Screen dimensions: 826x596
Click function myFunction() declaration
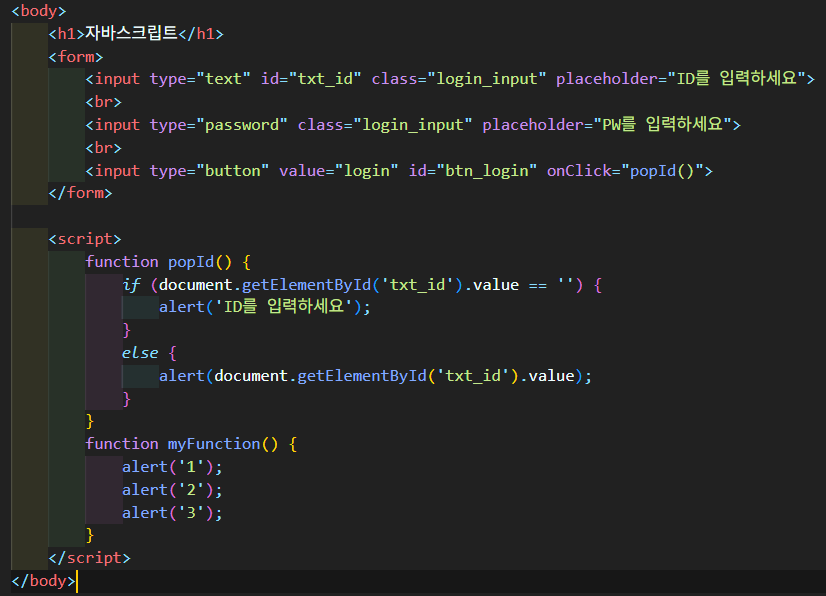191,444
